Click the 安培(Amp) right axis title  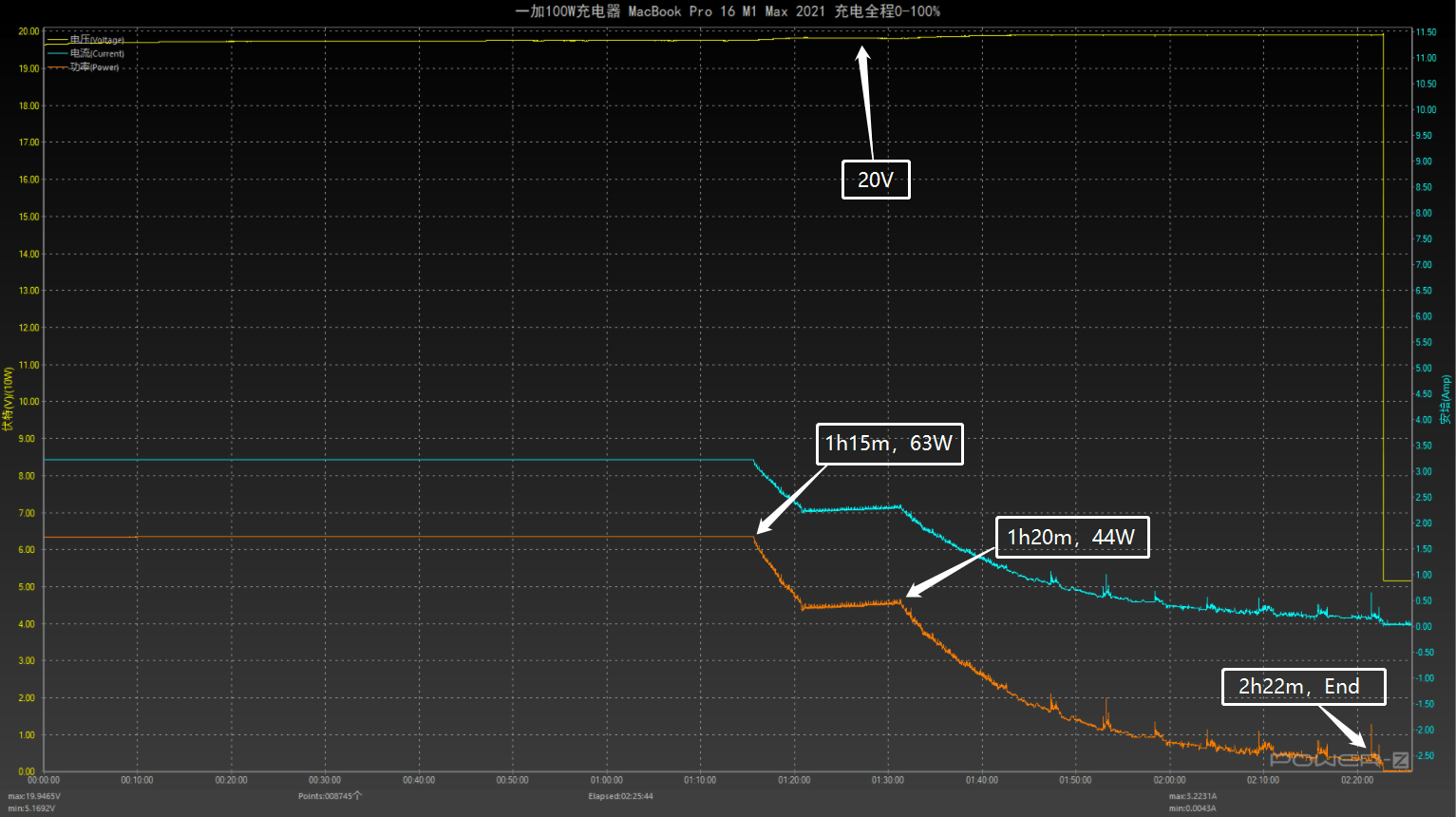coord(1446,399)
